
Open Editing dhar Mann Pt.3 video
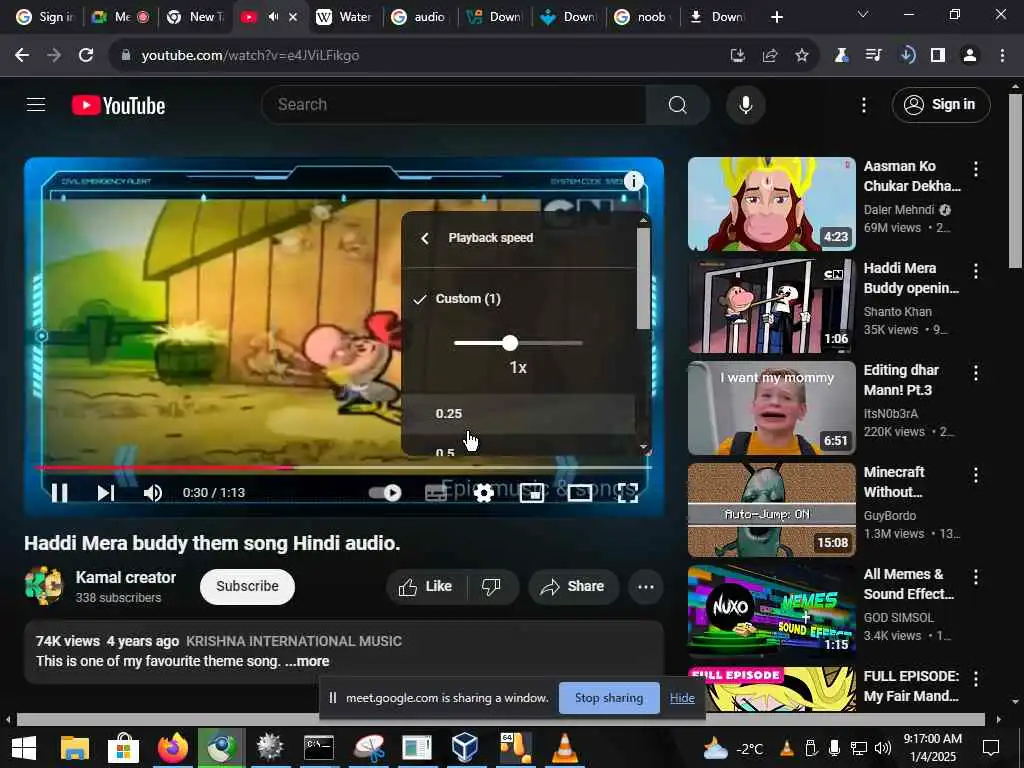[771, 408]
